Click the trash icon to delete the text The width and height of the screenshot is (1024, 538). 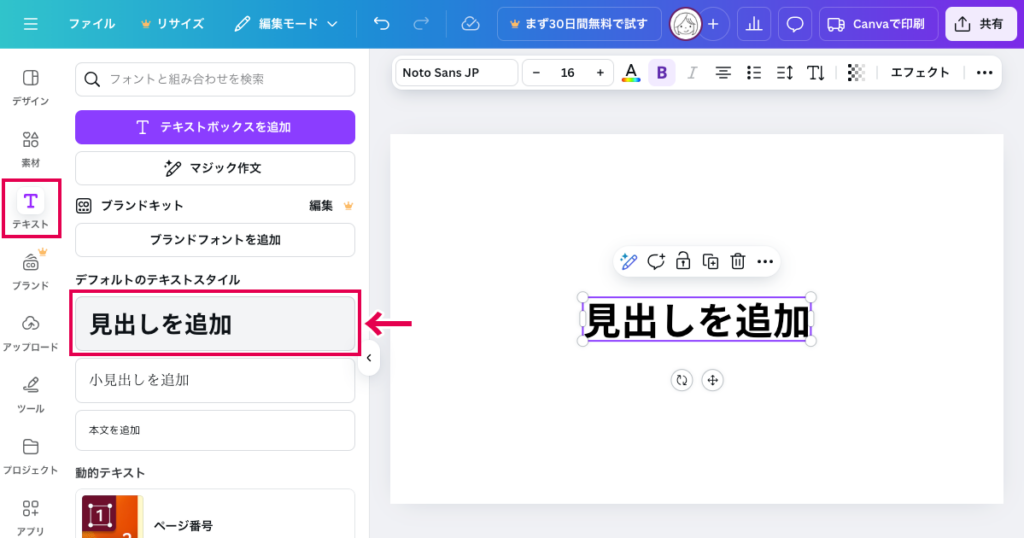pos(738,262)
